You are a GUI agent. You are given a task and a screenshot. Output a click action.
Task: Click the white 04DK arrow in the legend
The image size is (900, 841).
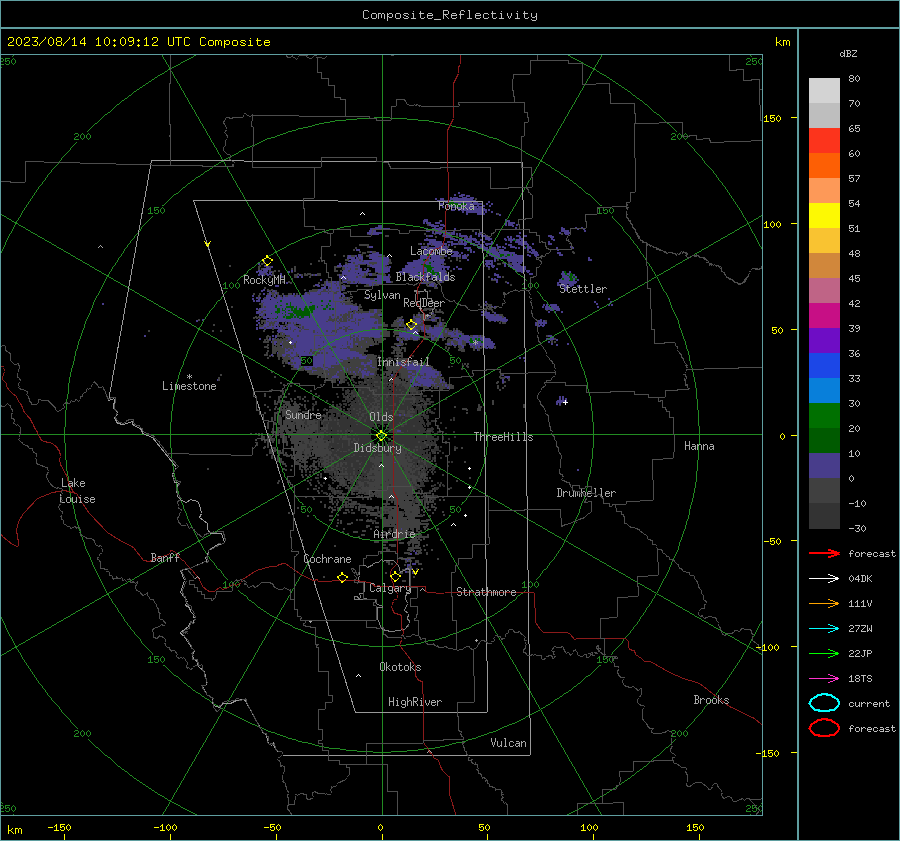click(824, 579)
